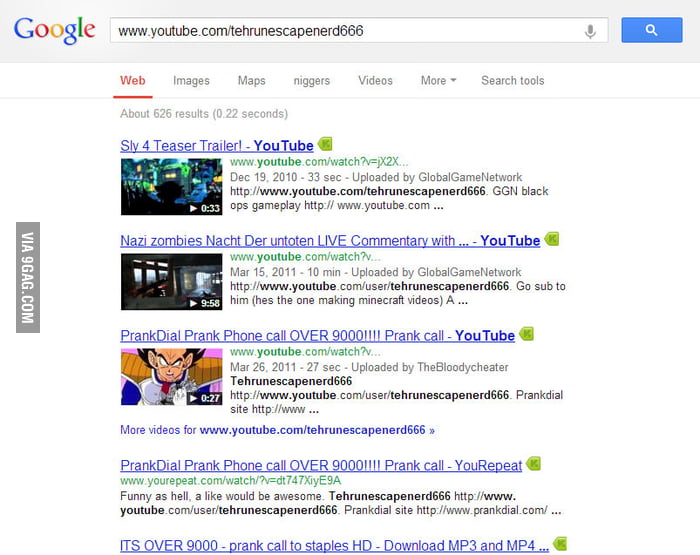Switch to the Maps tab
Viewport: 700px width, 555px height.
[251, 81]
